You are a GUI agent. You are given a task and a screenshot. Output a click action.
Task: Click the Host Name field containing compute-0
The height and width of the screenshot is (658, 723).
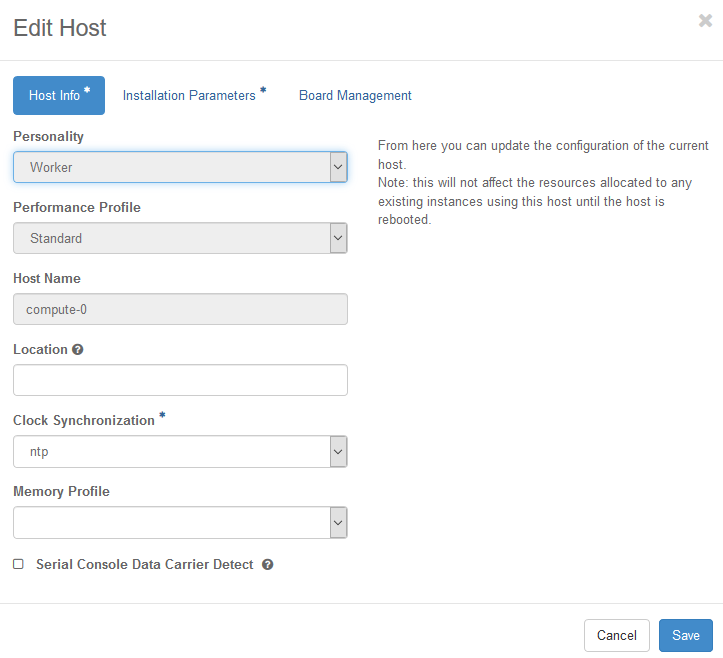pos(180,309)
